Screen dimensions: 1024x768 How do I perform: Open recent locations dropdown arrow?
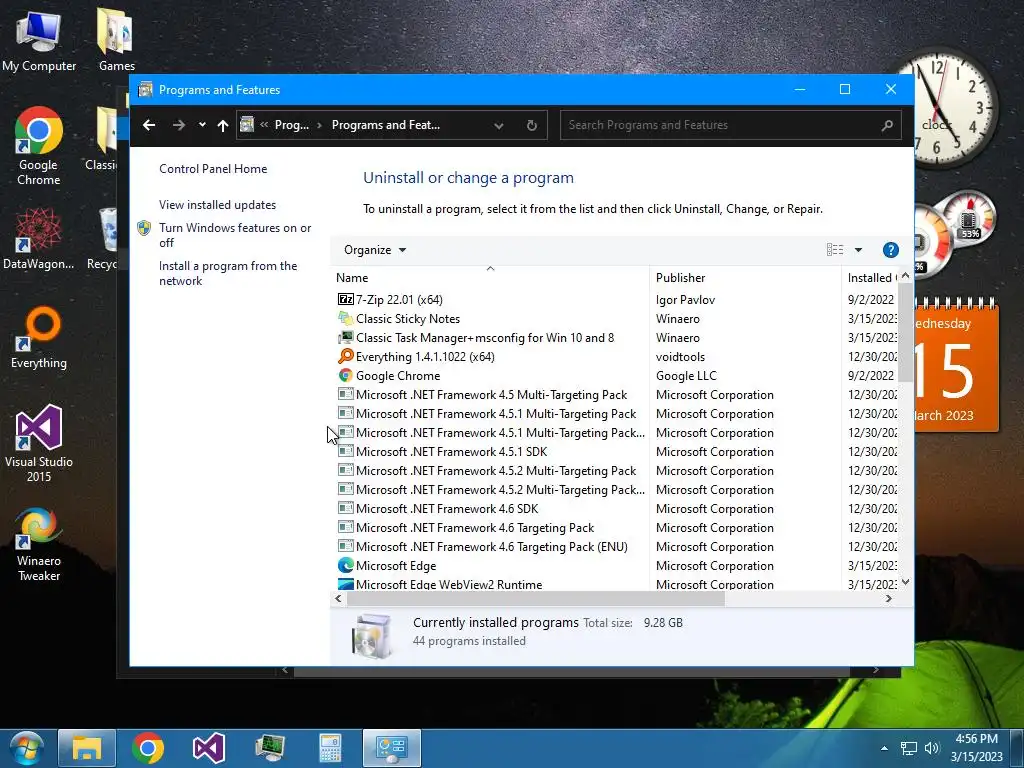(202, 125)
